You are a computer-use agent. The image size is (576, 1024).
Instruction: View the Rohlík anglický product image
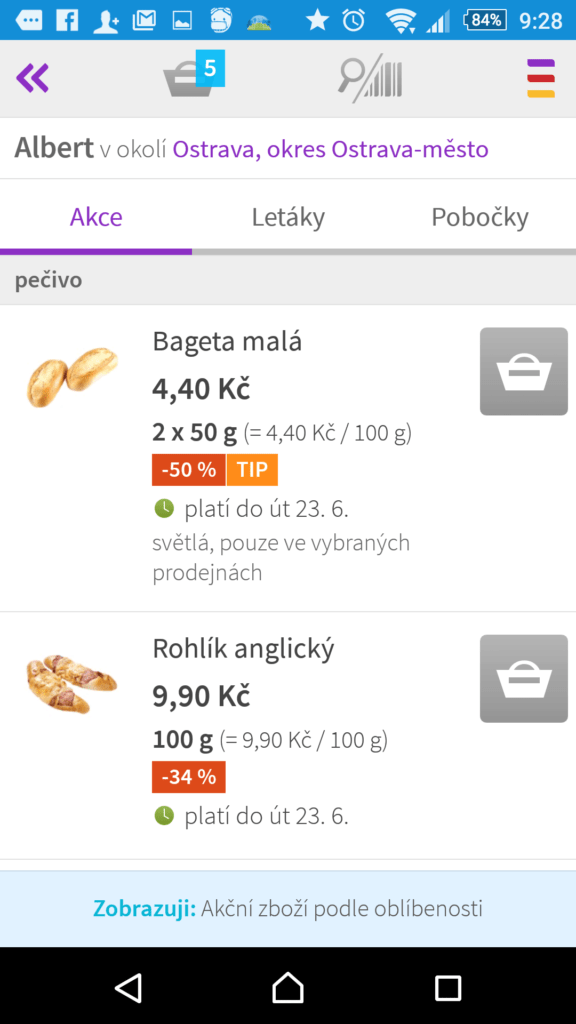(72, 684)
